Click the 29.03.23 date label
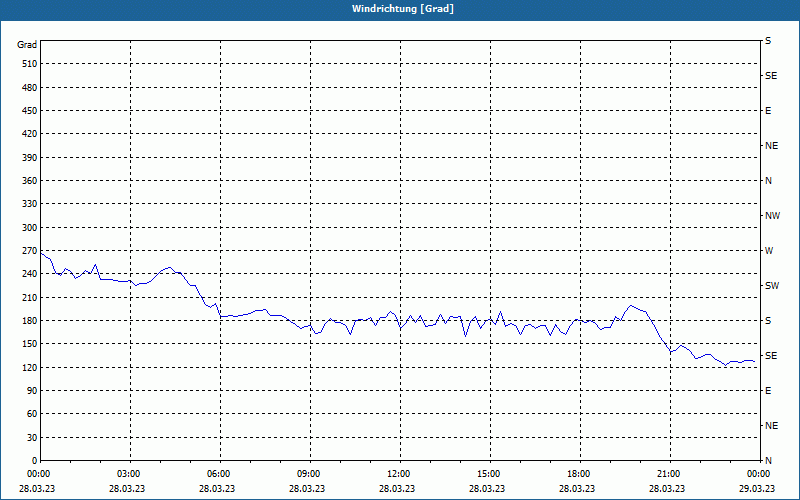 pos(757,489)
